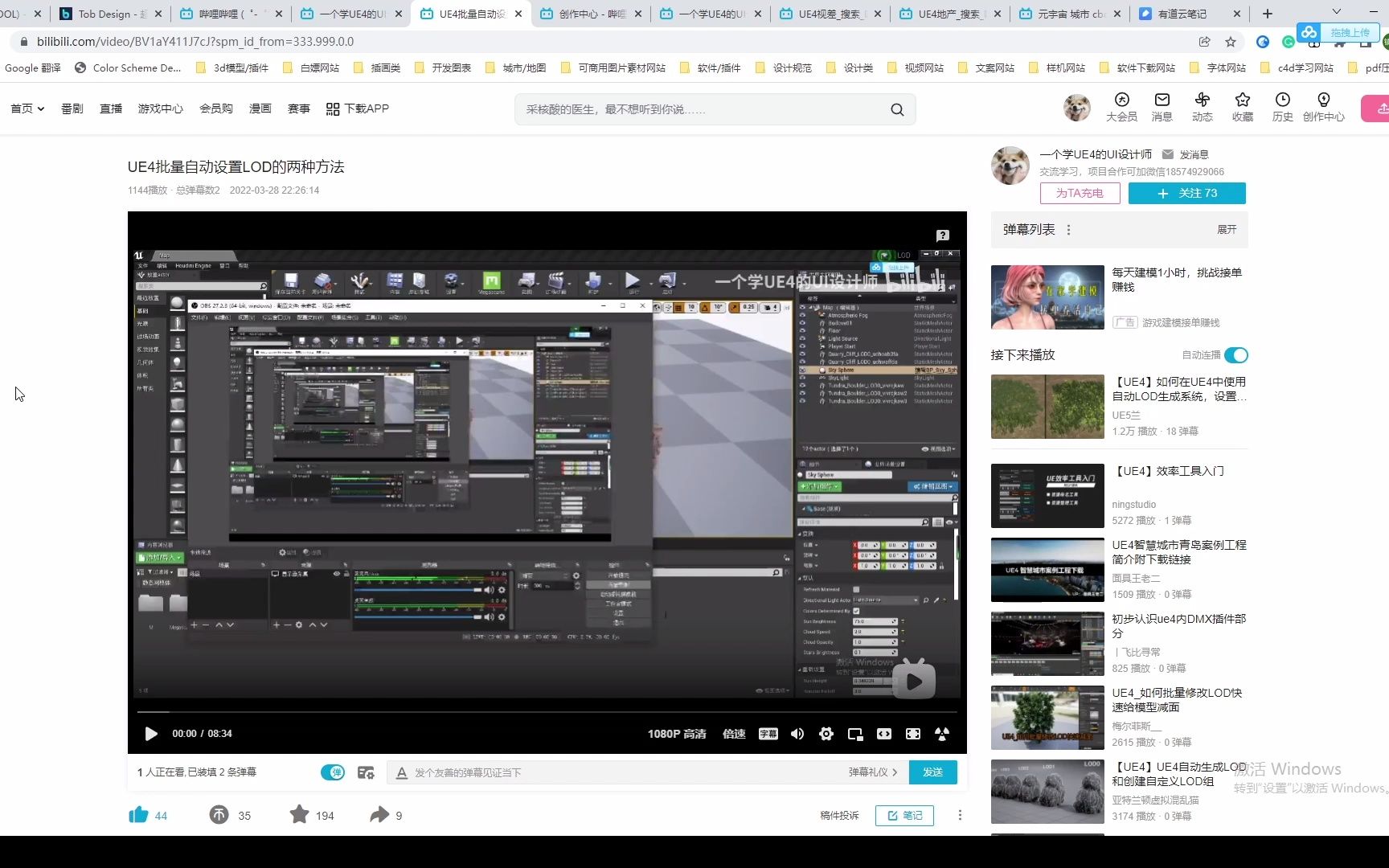Open the 弹幕列表 three-dot menu

[1068, 230]
